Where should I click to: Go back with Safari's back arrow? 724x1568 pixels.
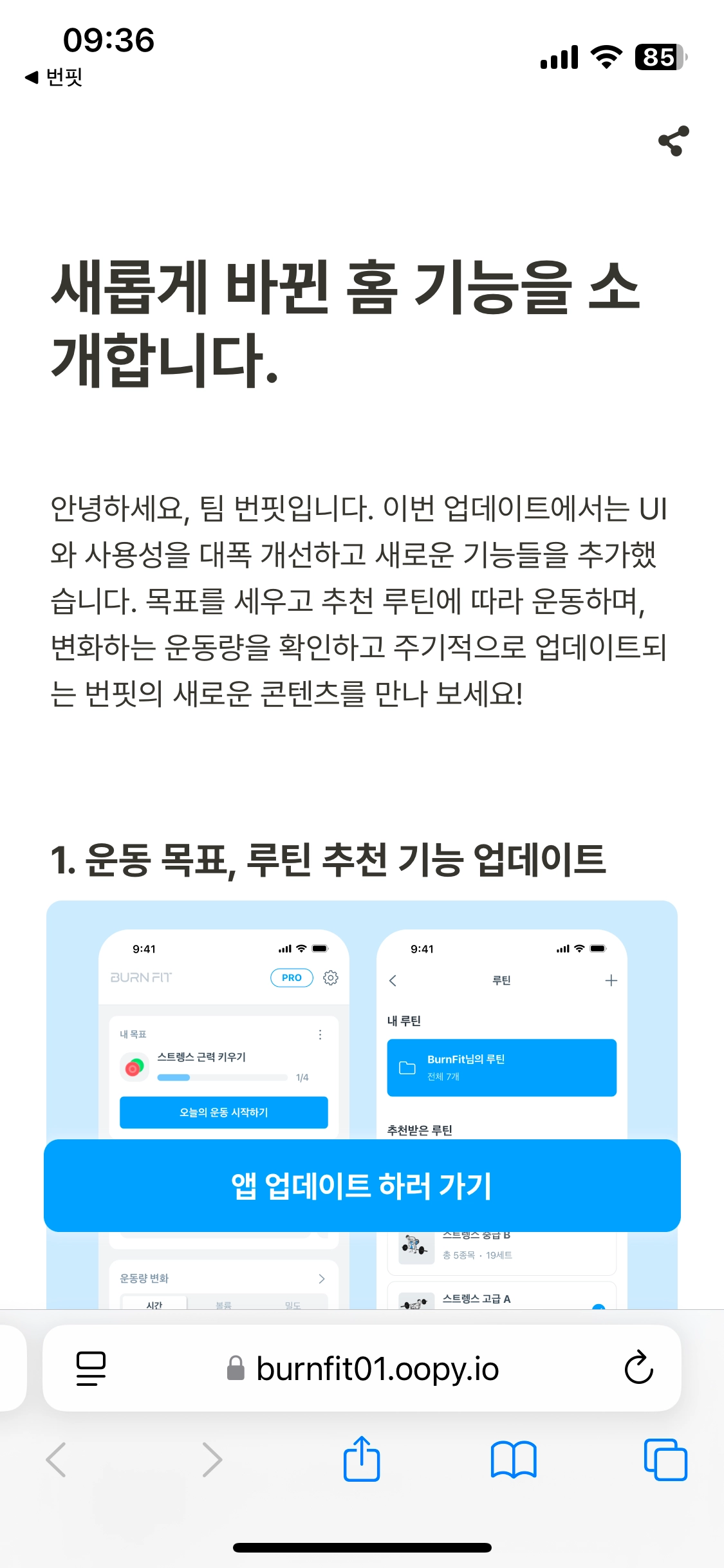pyautogui.click(x=56, y=1459)
